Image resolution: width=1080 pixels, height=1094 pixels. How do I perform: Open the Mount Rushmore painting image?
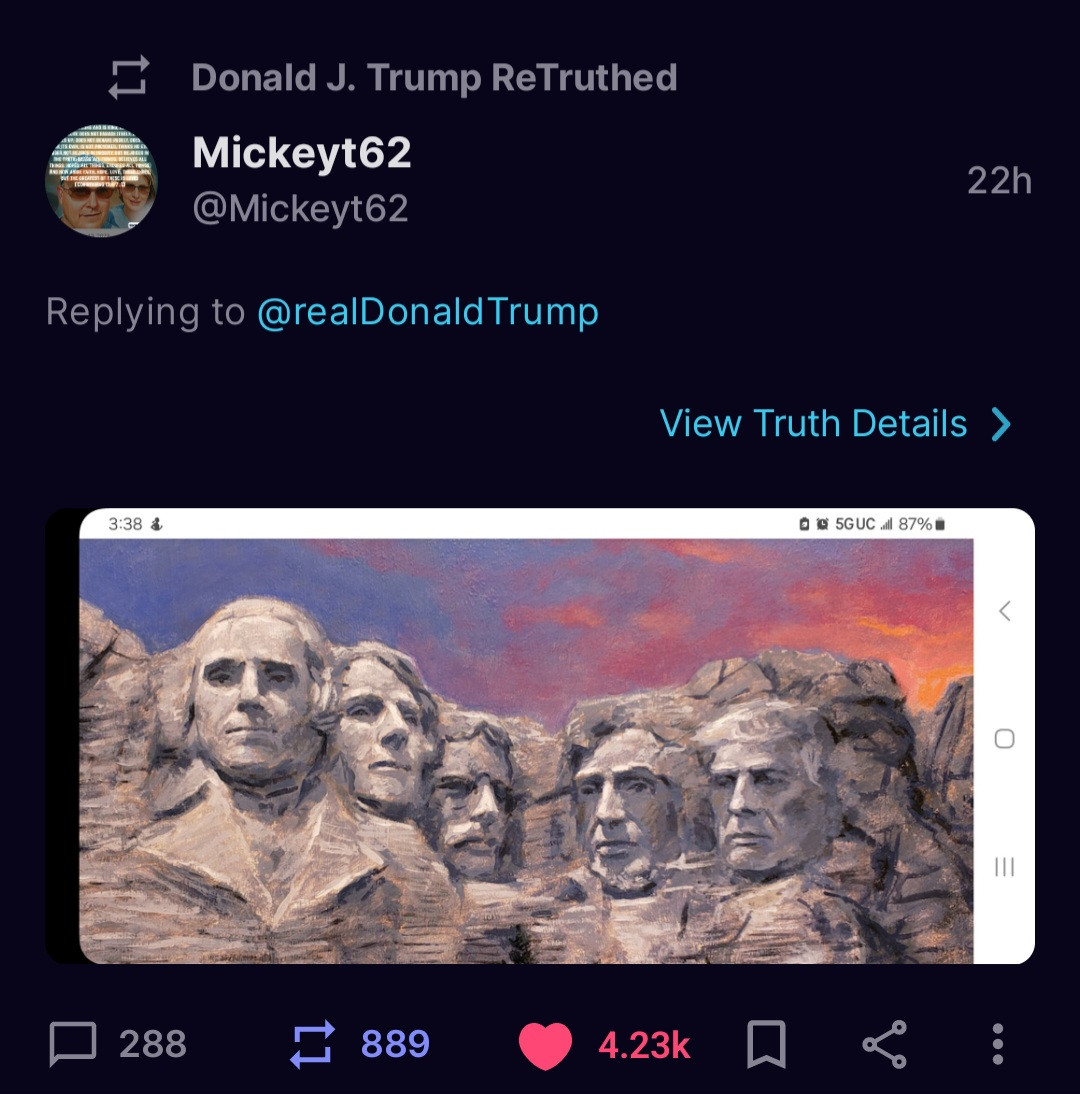[x=526, y=750]
